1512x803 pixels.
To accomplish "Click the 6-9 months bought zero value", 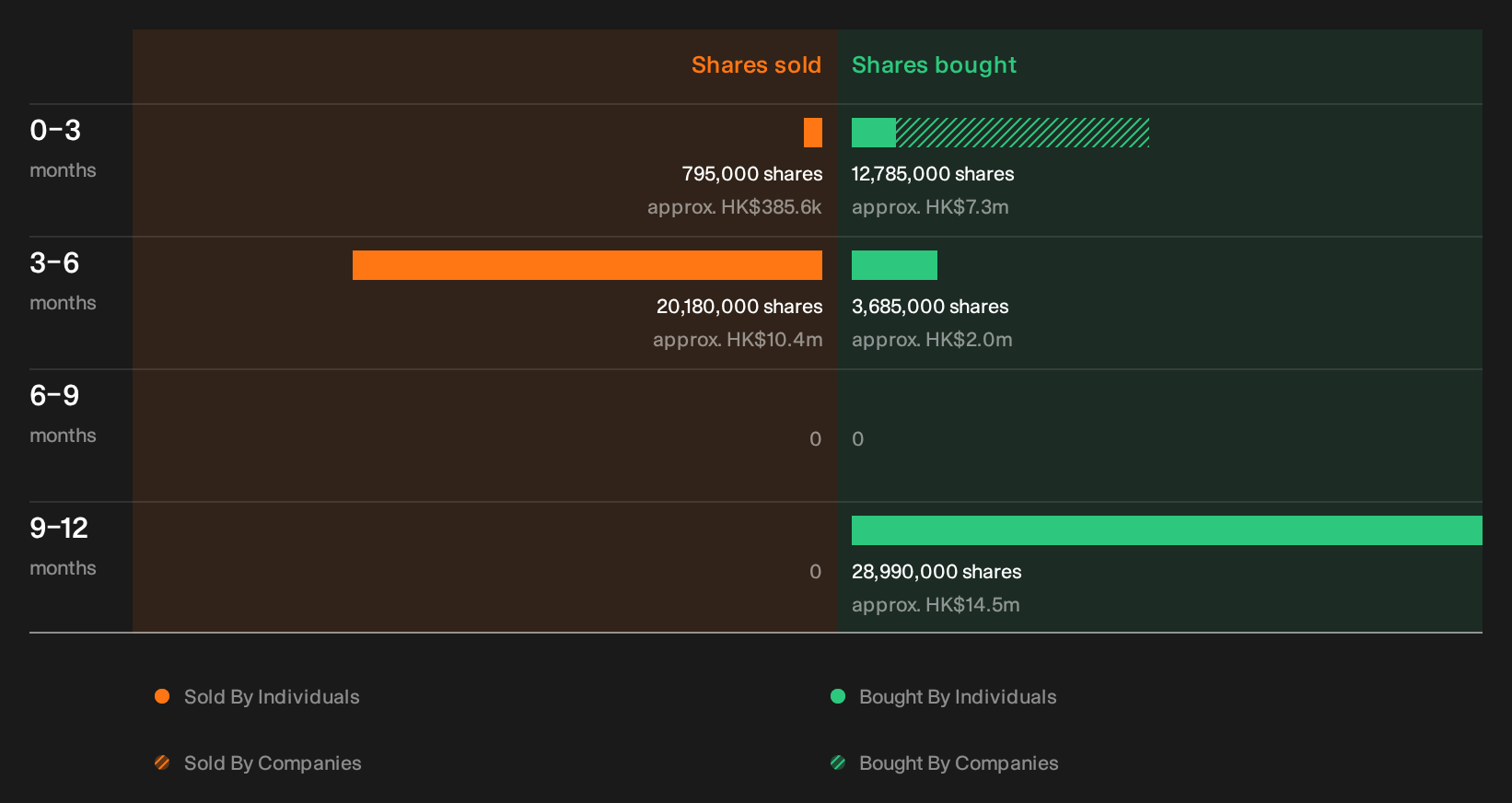I will point(858,439).
